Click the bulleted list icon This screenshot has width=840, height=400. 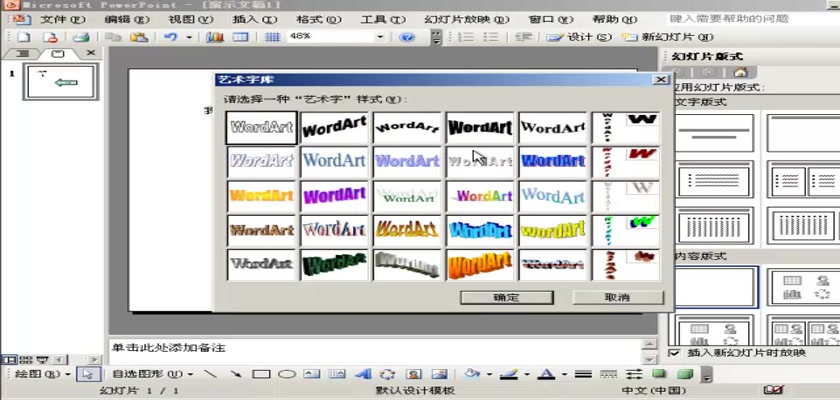(x=490, y=37)
